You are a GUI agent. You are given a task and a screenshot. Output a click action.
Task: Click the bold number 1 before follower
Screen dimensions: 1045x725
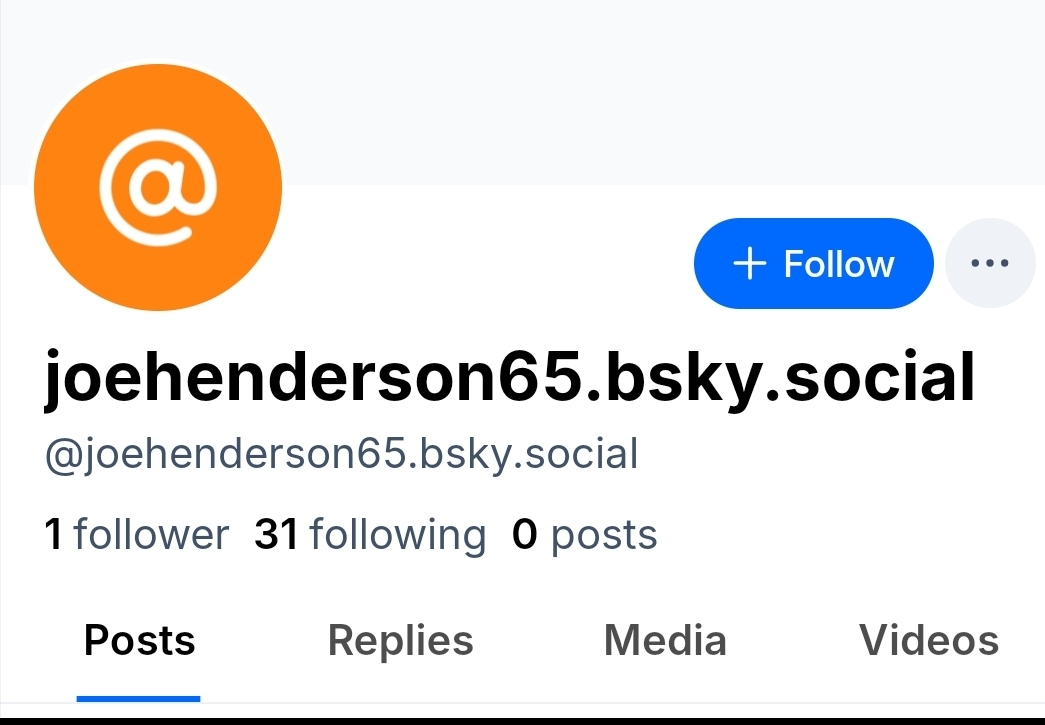pyautogui.click(x=53, y=534)
